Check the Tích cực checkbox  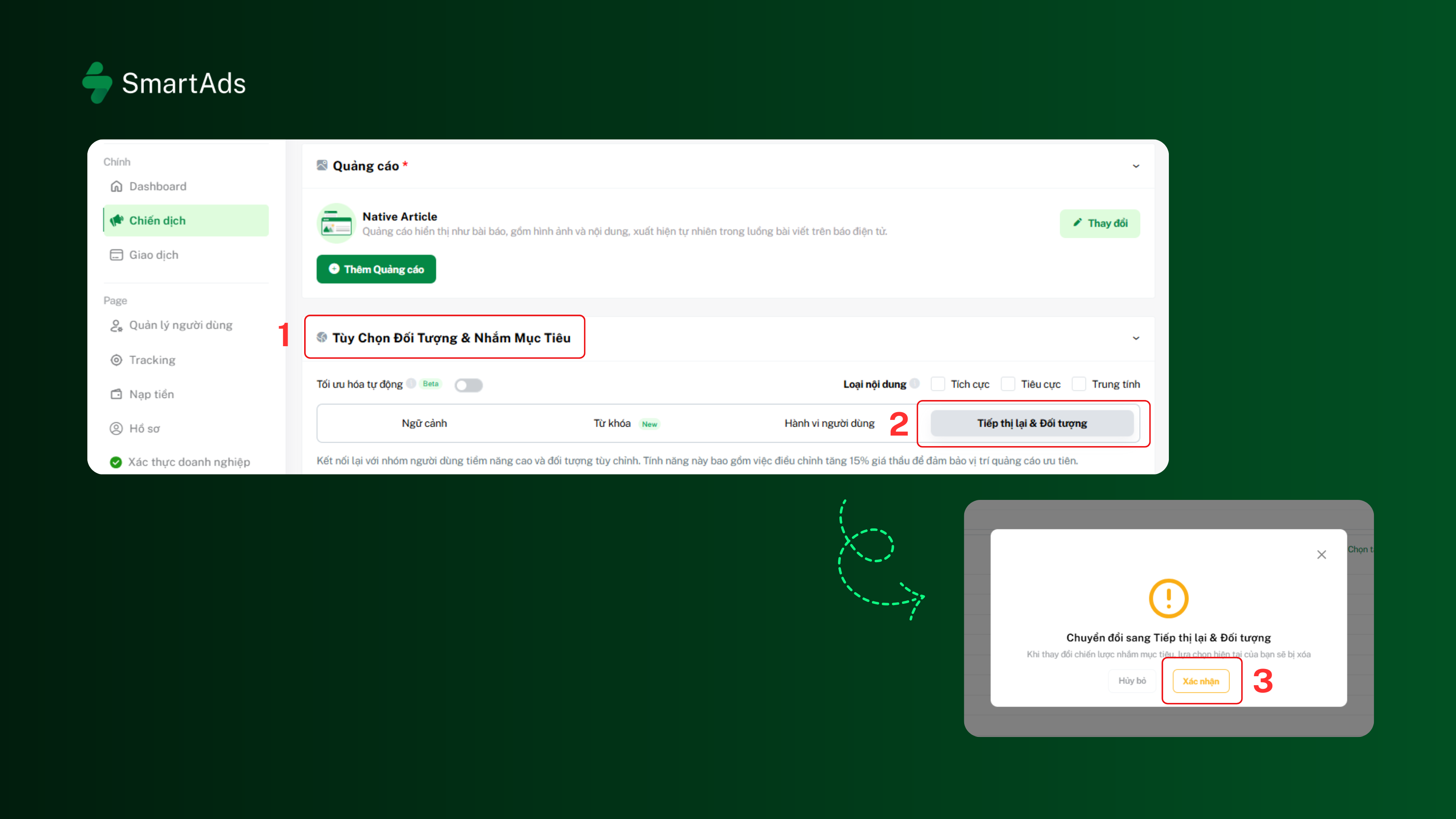pos(938,384)
